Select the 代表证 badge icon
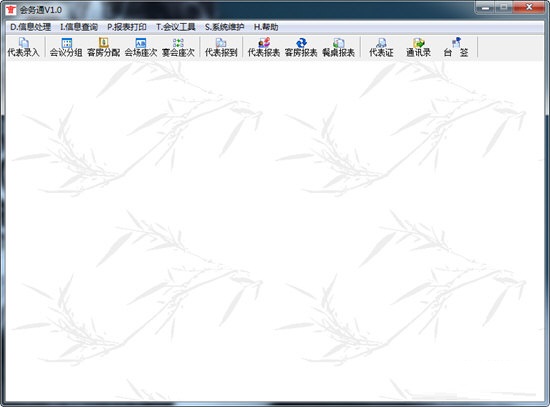 381,47
